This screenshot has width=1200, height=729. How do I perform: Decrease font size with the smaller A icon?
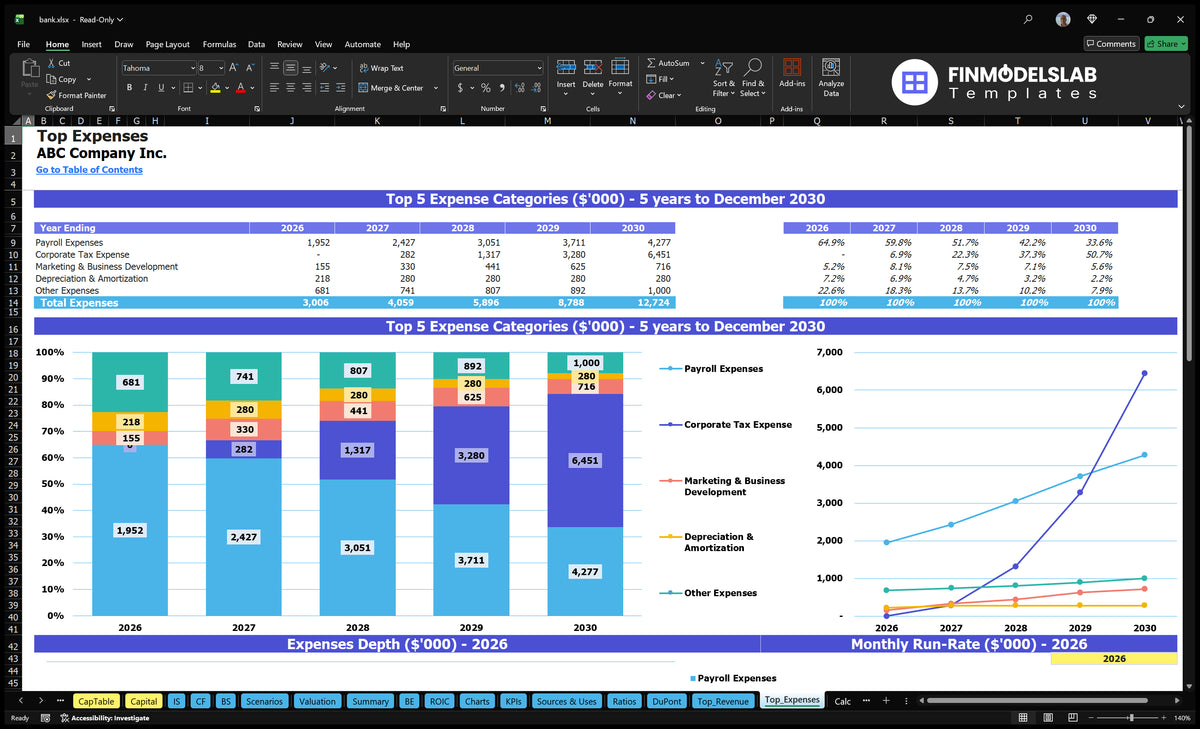pyautogui.click(x=249, y=67)
